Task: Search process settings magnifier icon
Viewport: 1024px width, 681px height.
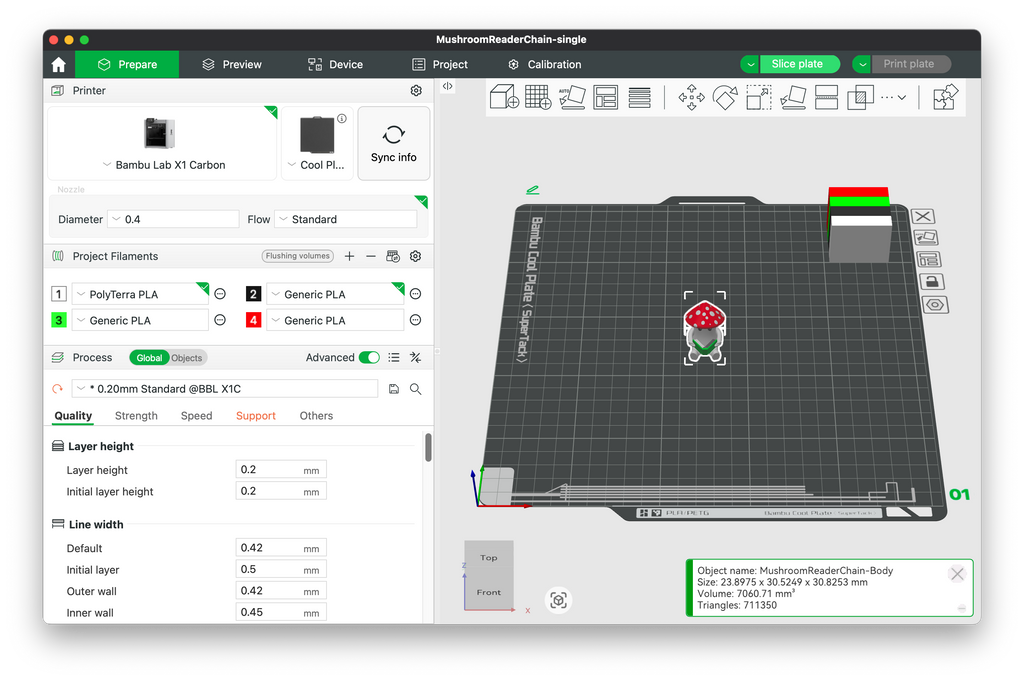Action: tap(415, 389)
